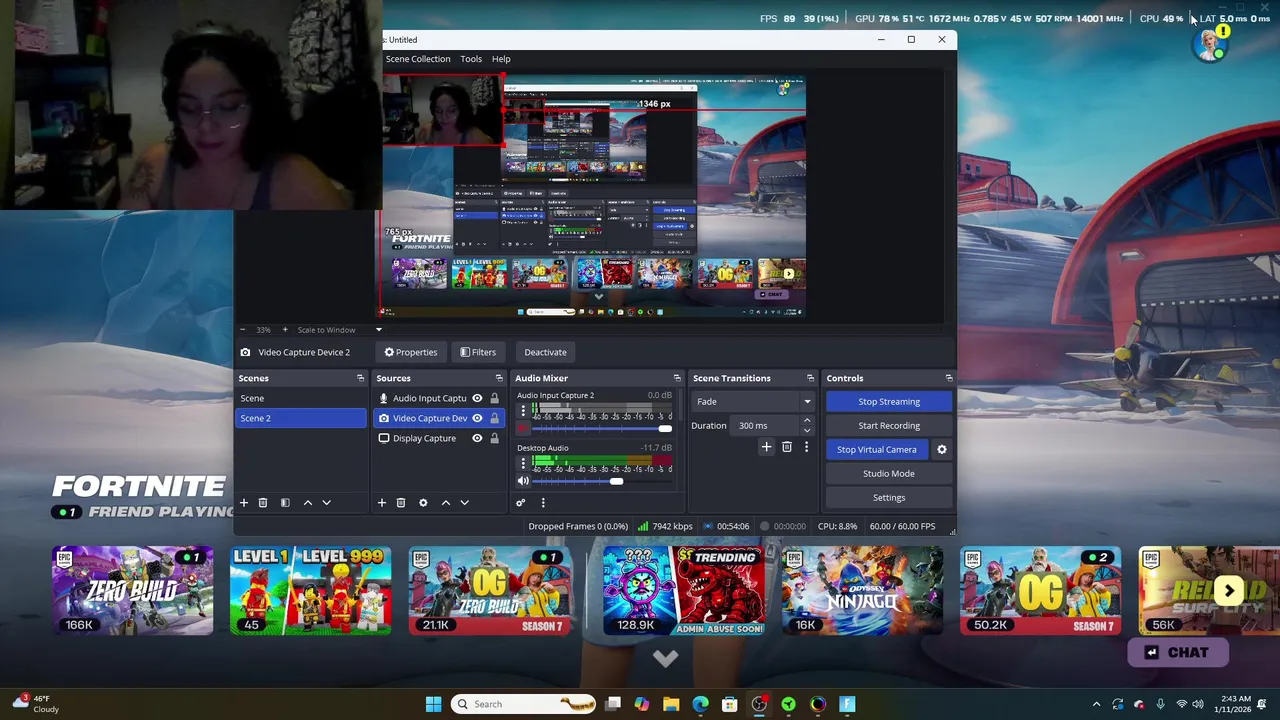Viewport: 1280px width, 720px height.
Task: Decrease transition duration with down arrow
Action: click(x=807, y=430)
